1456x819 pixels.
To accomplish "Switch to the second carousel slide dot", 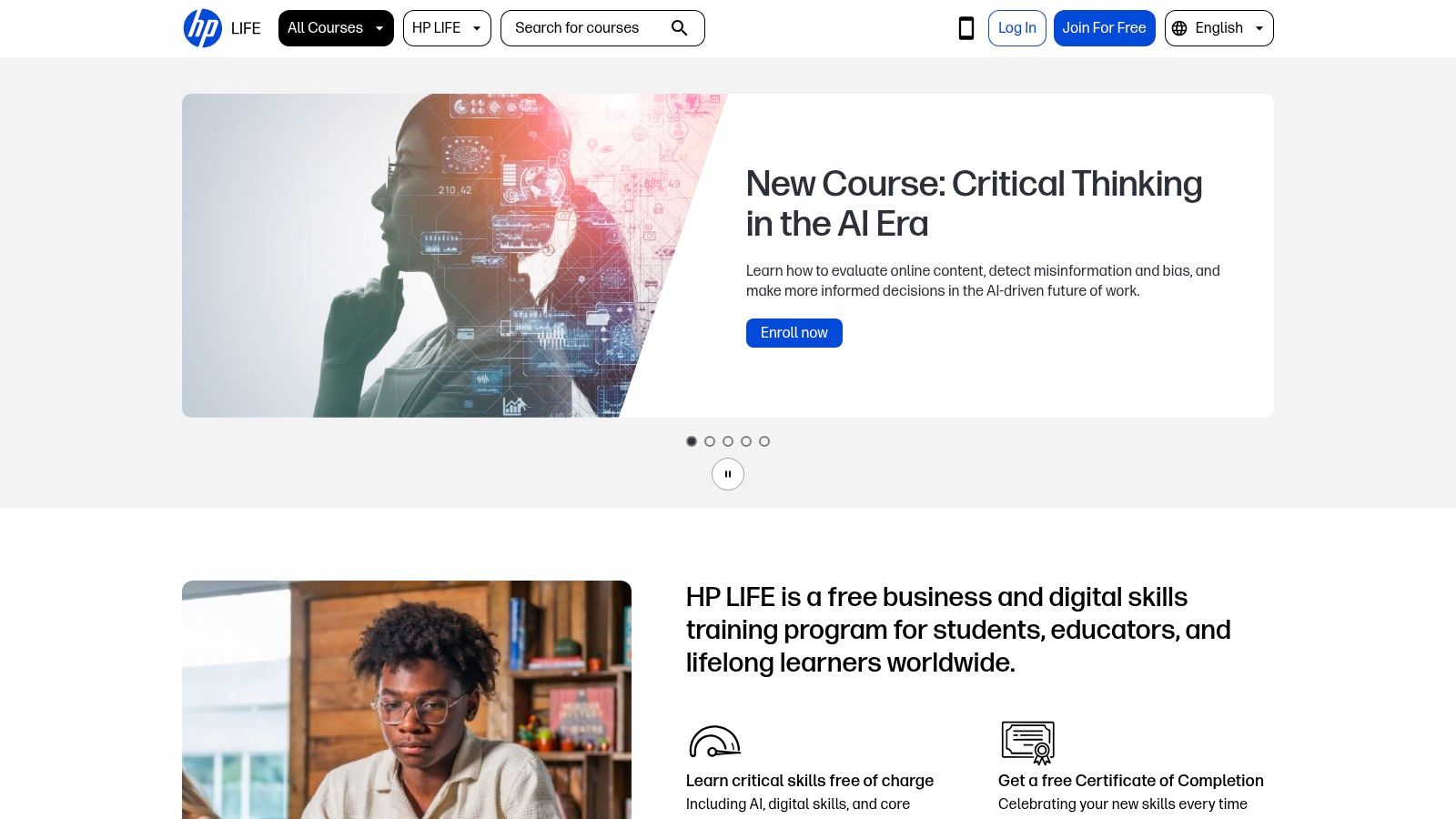I will [710, 441].
